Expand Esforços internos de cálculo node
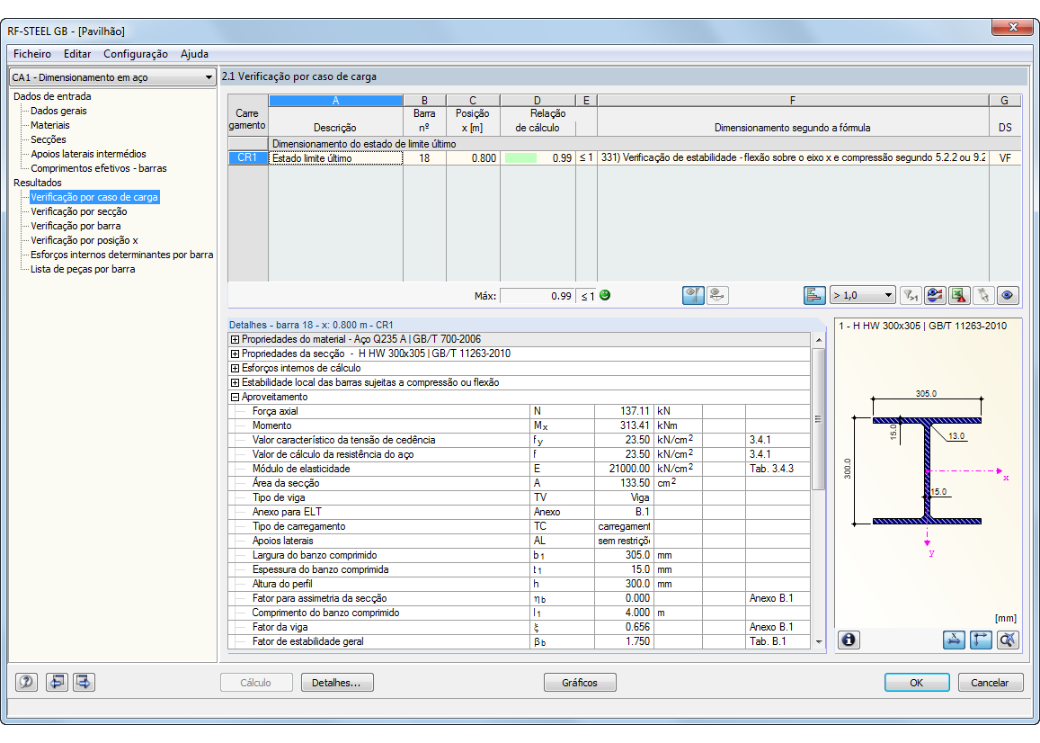1040x743 pixels. 235,368
